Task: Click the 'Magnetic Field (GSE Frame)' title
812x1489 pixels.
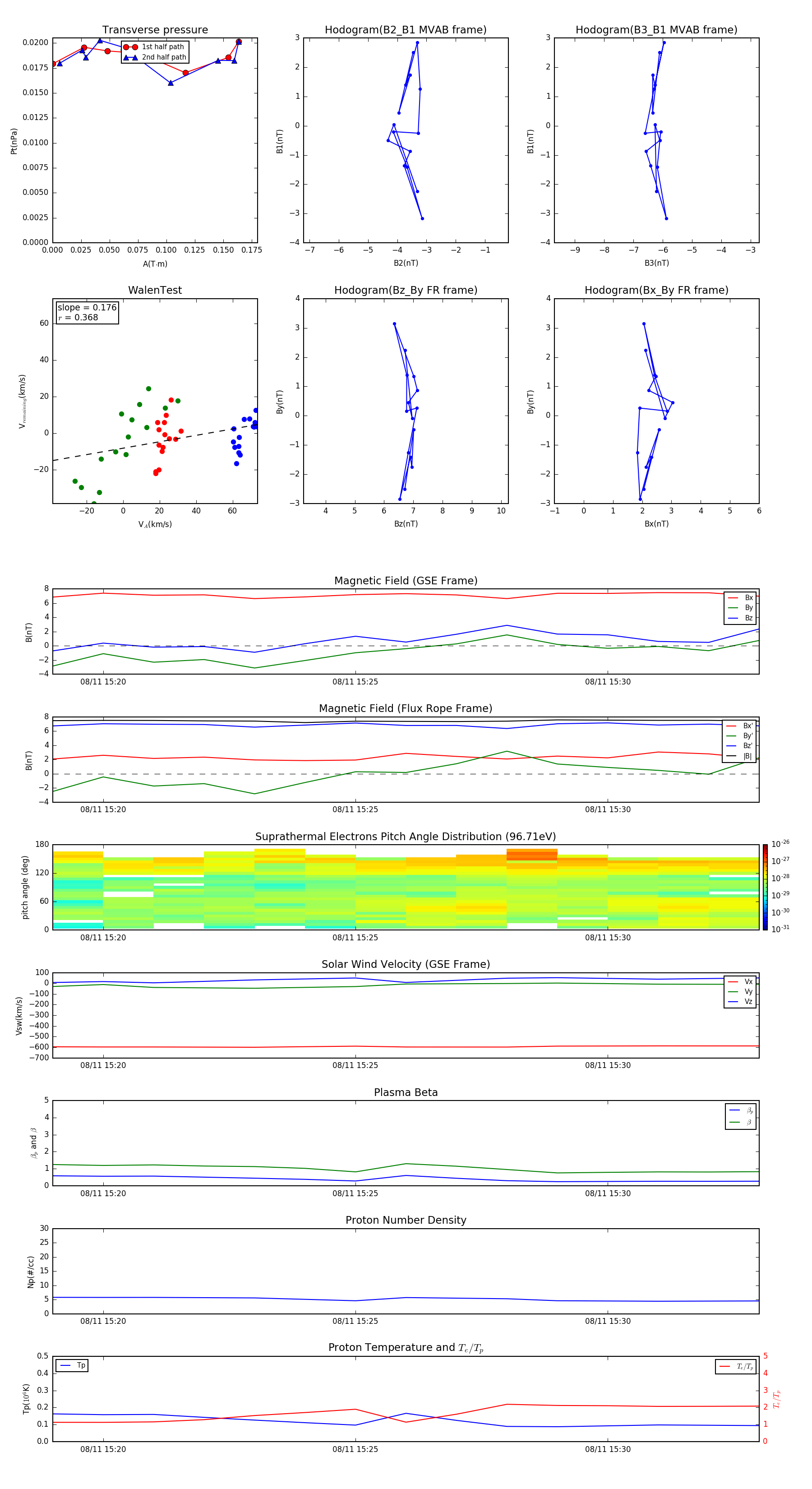Action: tap(406, 581)
